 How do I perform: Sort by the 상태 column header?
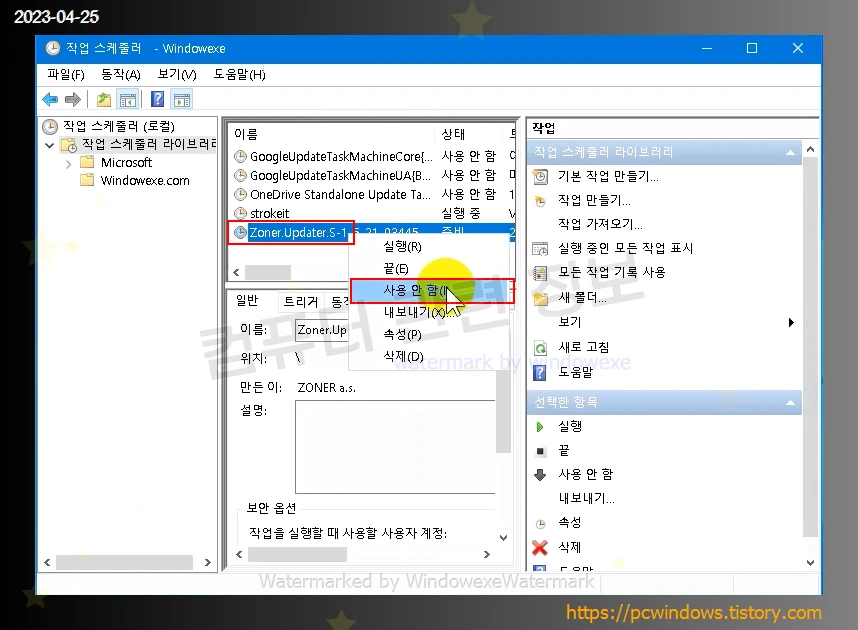(x=454, y=134)
